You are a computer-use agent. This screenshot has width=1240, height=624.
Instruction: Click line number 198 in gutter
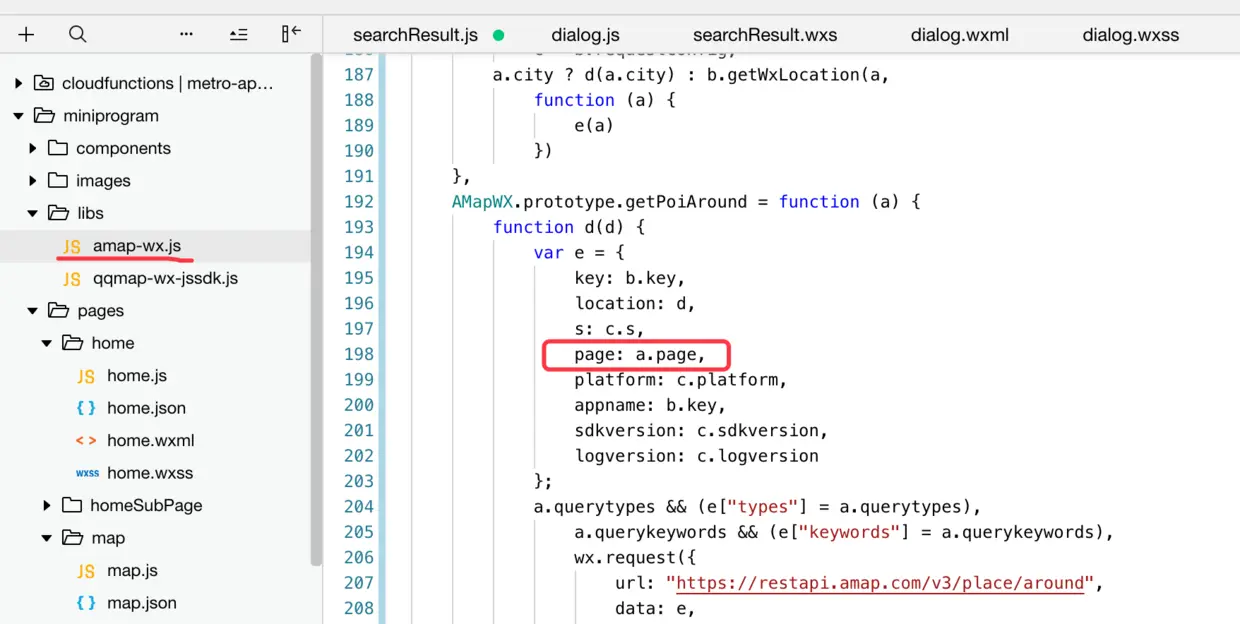point(358,354)
